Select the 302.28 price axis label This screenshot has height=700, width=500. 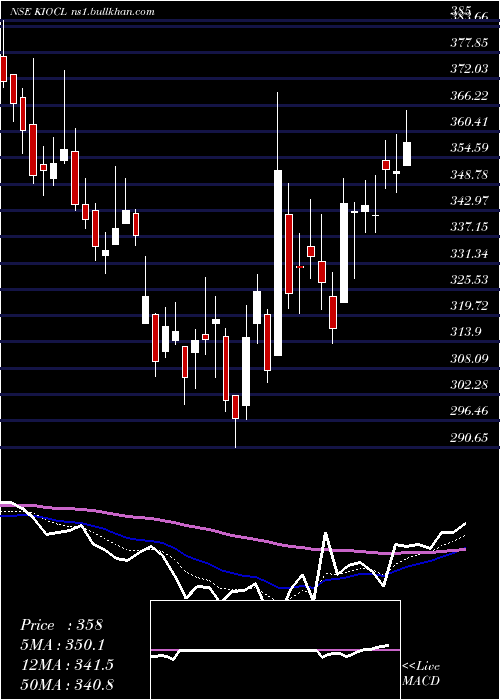(469, 384)
